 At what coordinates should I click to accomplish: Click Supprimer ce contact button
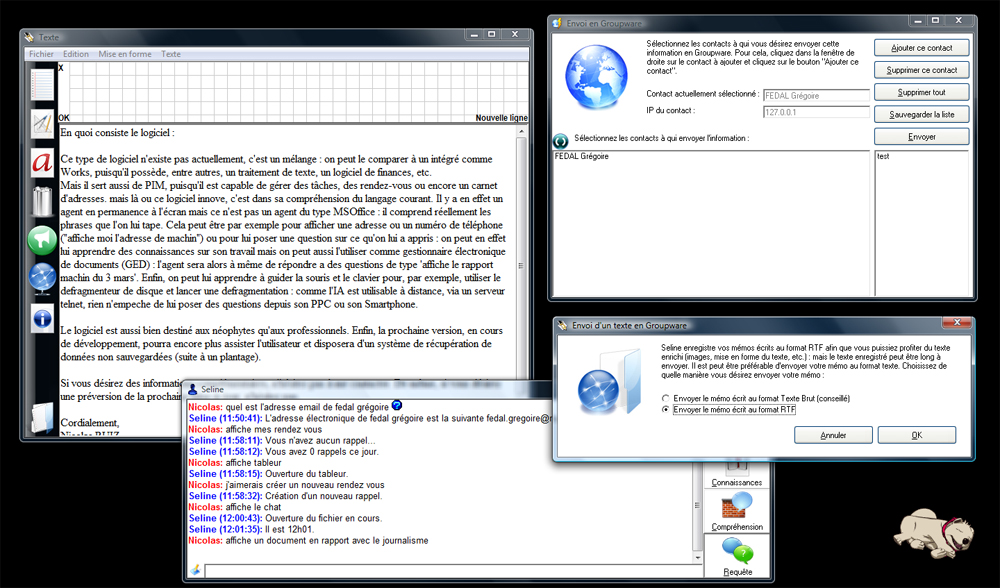click(x=922, y=70)
